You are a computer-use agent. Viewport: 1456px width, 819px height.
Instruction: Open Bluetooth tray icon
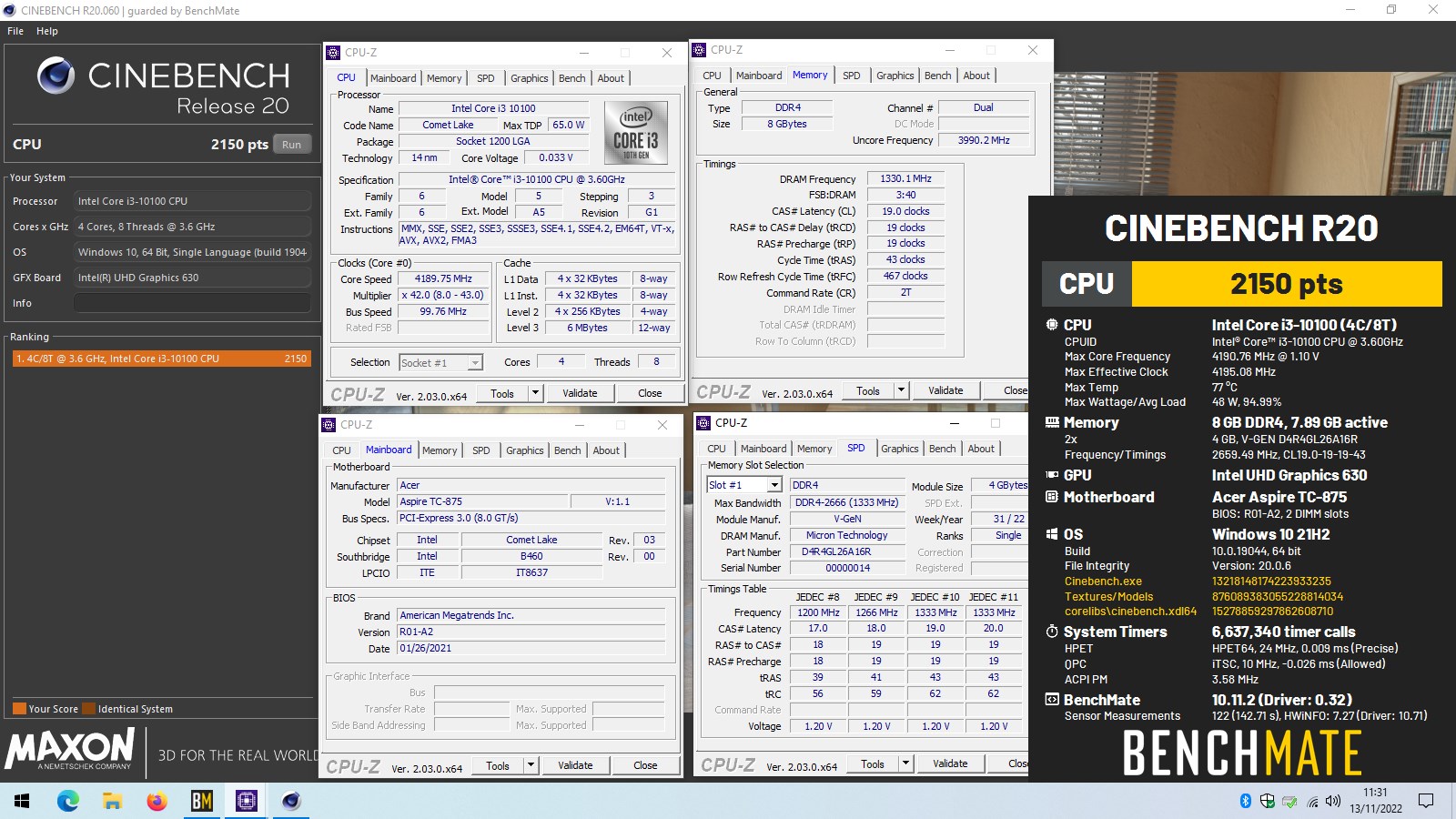point(1246,801)
